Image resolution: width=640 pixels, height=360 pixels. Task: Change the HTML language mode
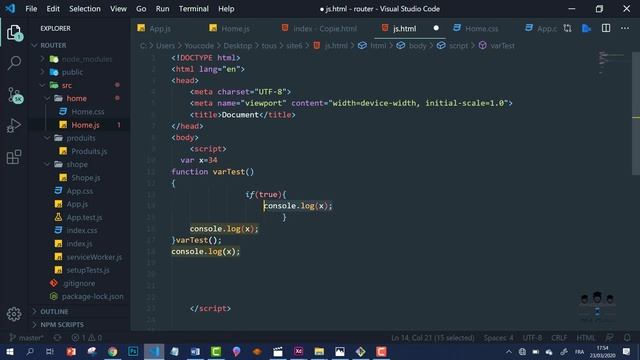[x=585, y=338]
